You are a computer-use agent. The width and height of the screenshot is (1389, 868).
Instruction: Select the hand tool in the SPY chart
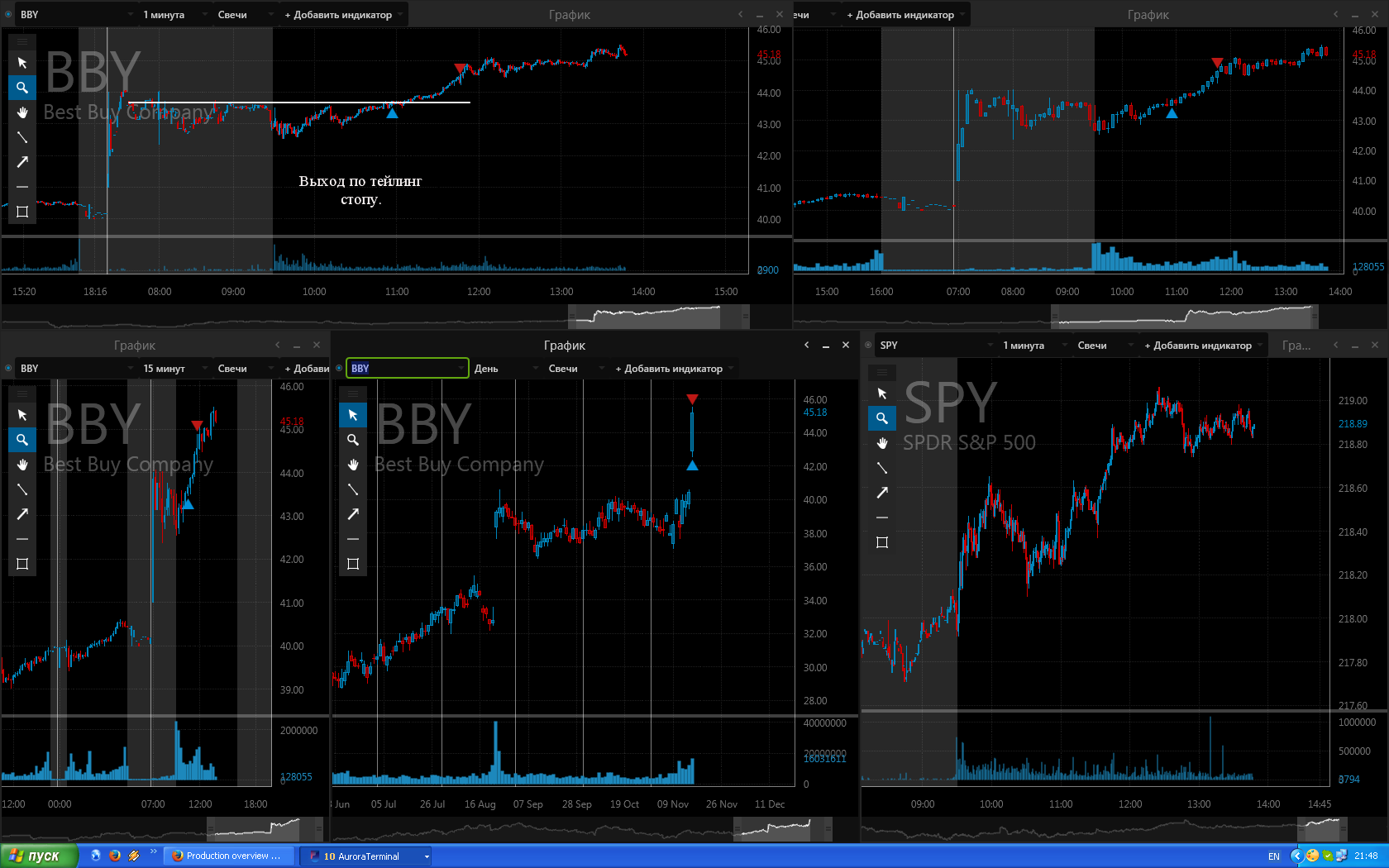pos(882,443)
